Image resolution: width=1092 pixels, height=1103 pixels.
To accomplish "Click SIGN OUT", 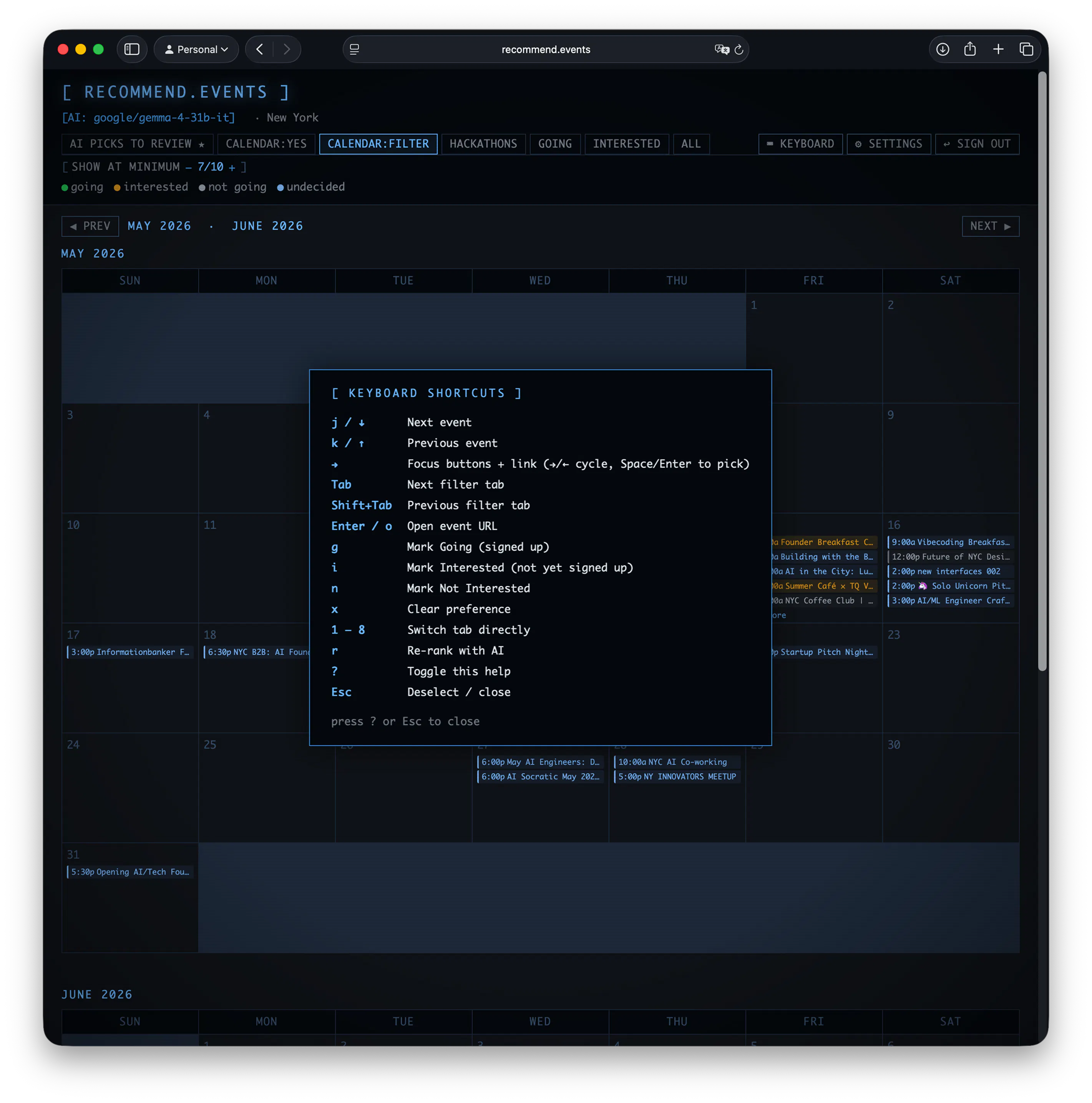I will pyautogui.click(x=977, y=144).
